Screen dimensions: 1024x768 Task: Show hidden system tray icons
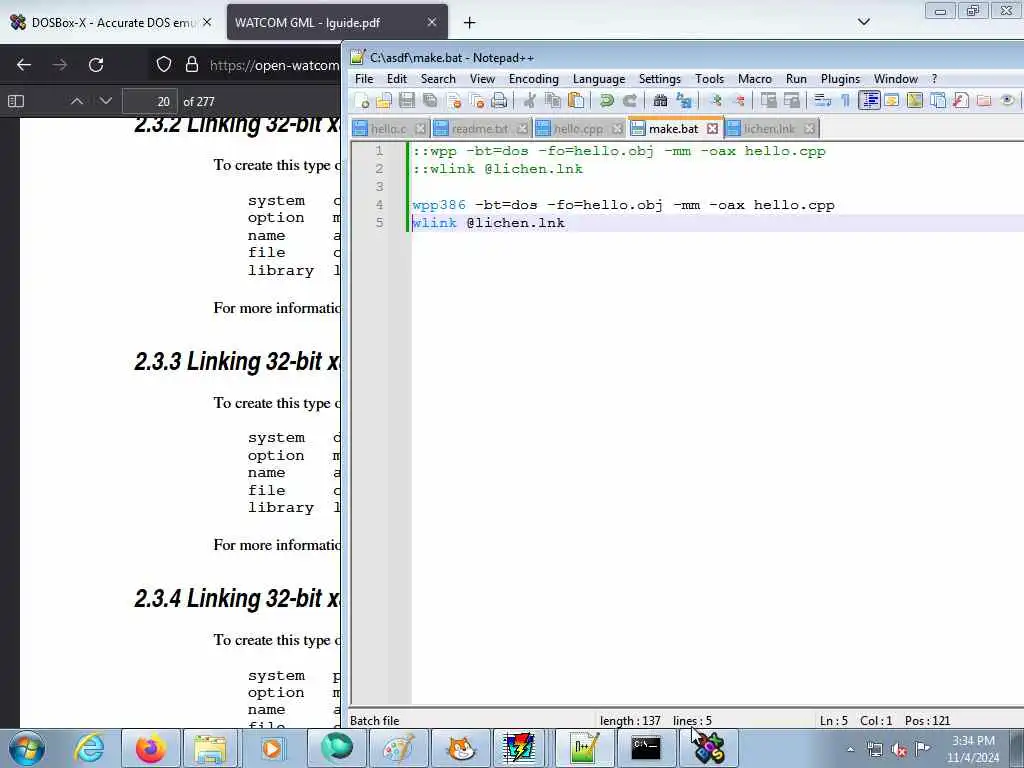[x=850, y=749]
